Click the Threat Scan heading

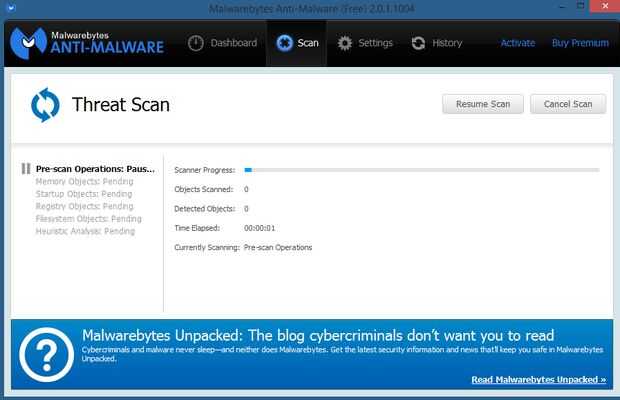tap(121, 105)
